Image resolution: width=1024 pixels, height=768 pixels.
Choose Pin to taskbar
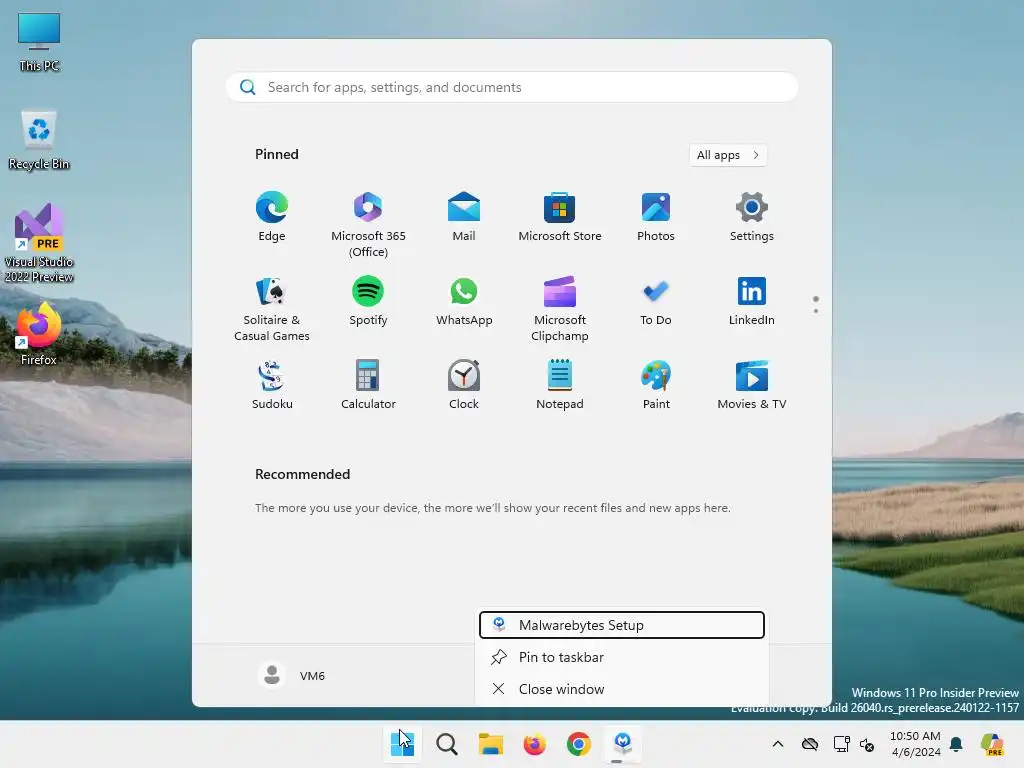point(622,657)
